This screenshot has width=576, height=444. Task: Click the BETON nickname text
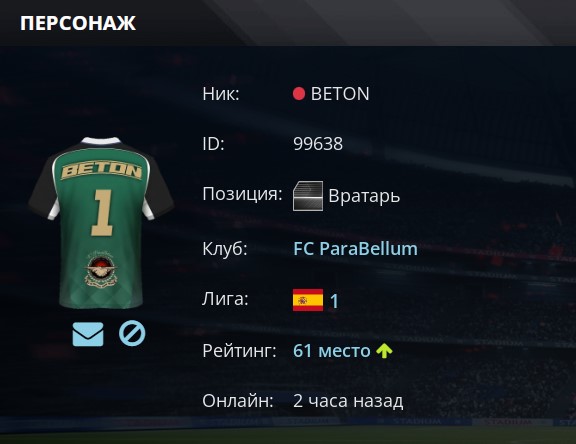tap(340, 94)
